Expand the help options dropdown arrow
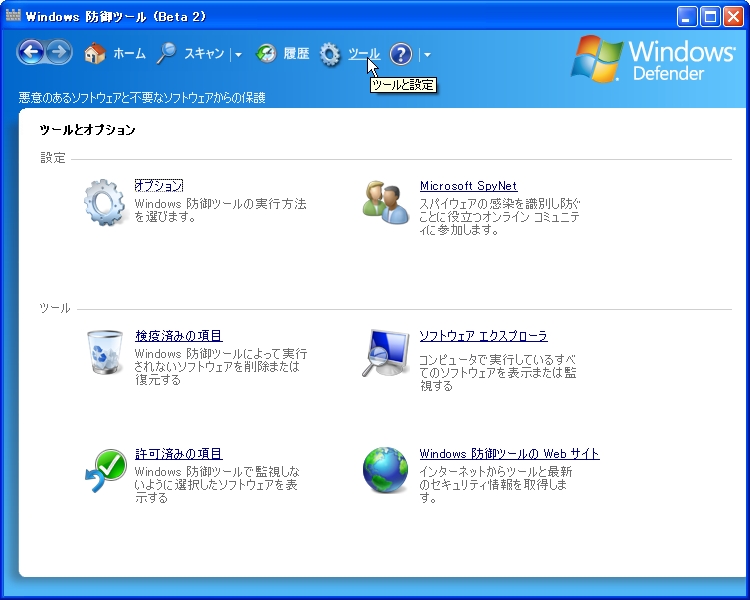Image resolution: width=750 pixels, height=600 pixels. 427,55
